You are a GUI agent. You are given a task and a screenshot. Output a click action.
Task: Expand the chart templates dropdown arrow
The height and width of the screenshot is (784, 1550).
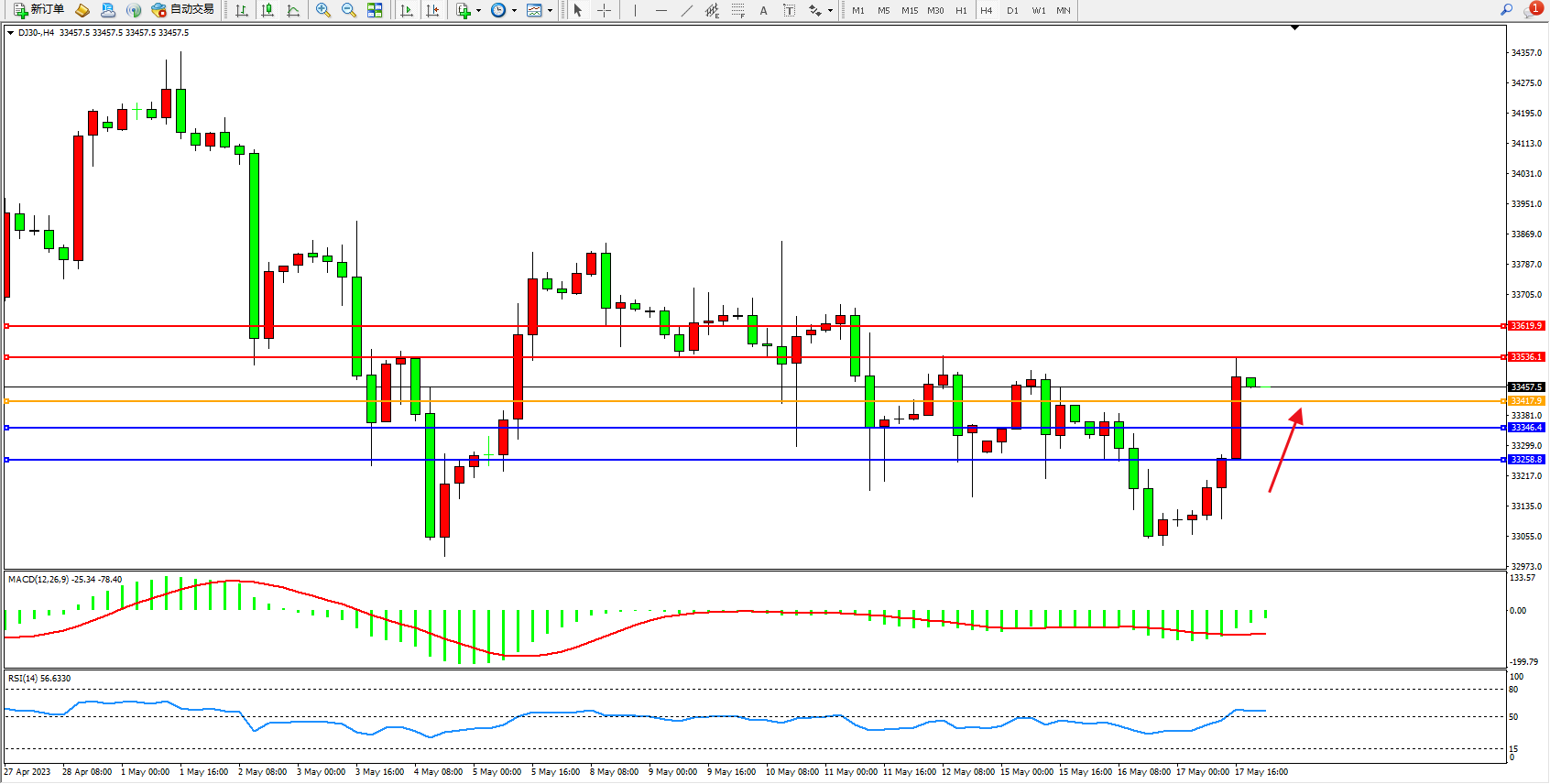tap(550, 11)
